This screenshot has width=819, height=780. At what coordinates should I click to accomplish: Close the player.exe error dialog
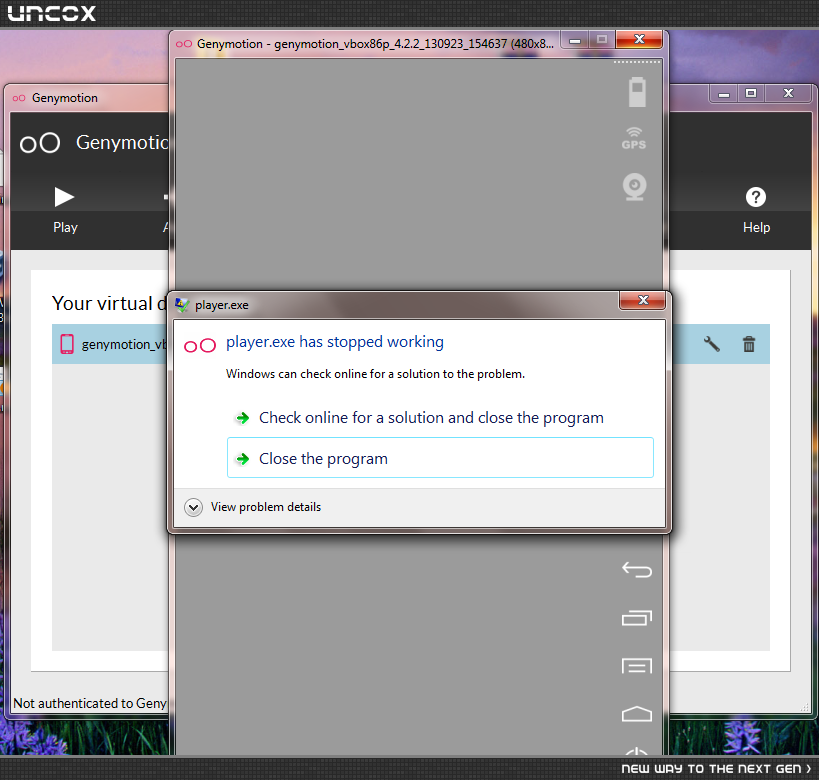pos(642,300)
